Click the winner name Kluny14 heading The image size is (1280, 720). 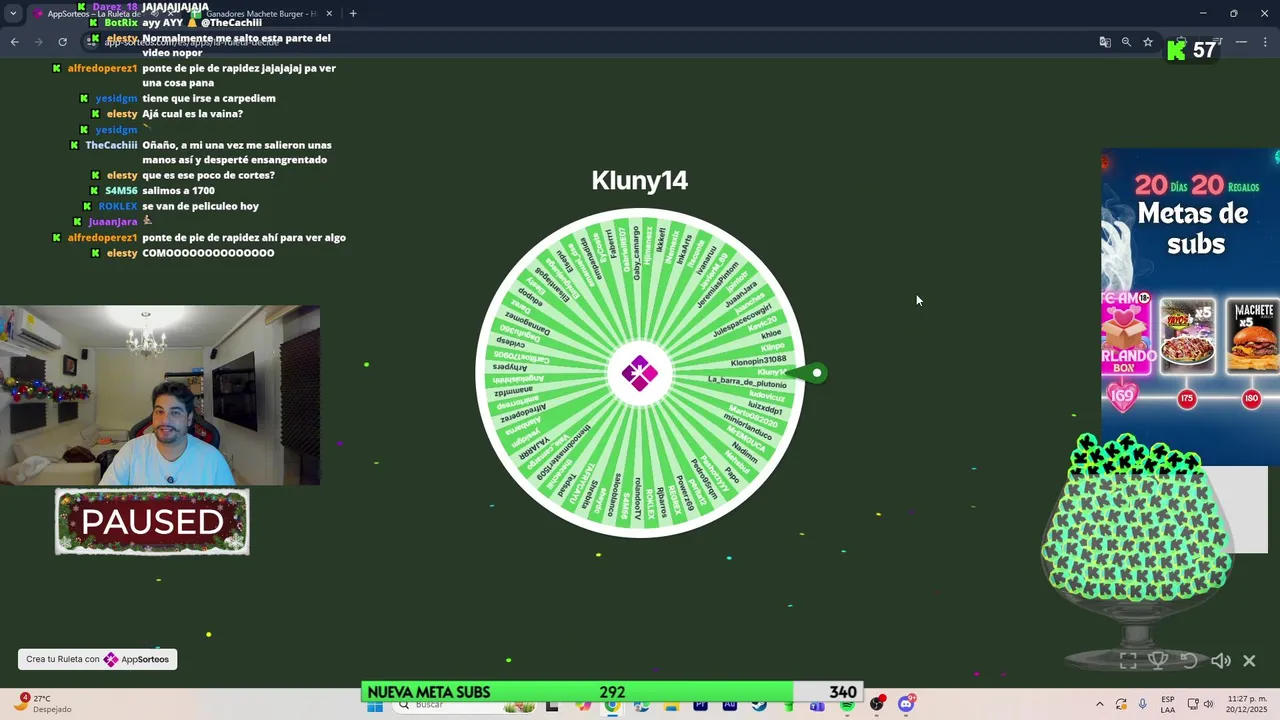[640, 181]
